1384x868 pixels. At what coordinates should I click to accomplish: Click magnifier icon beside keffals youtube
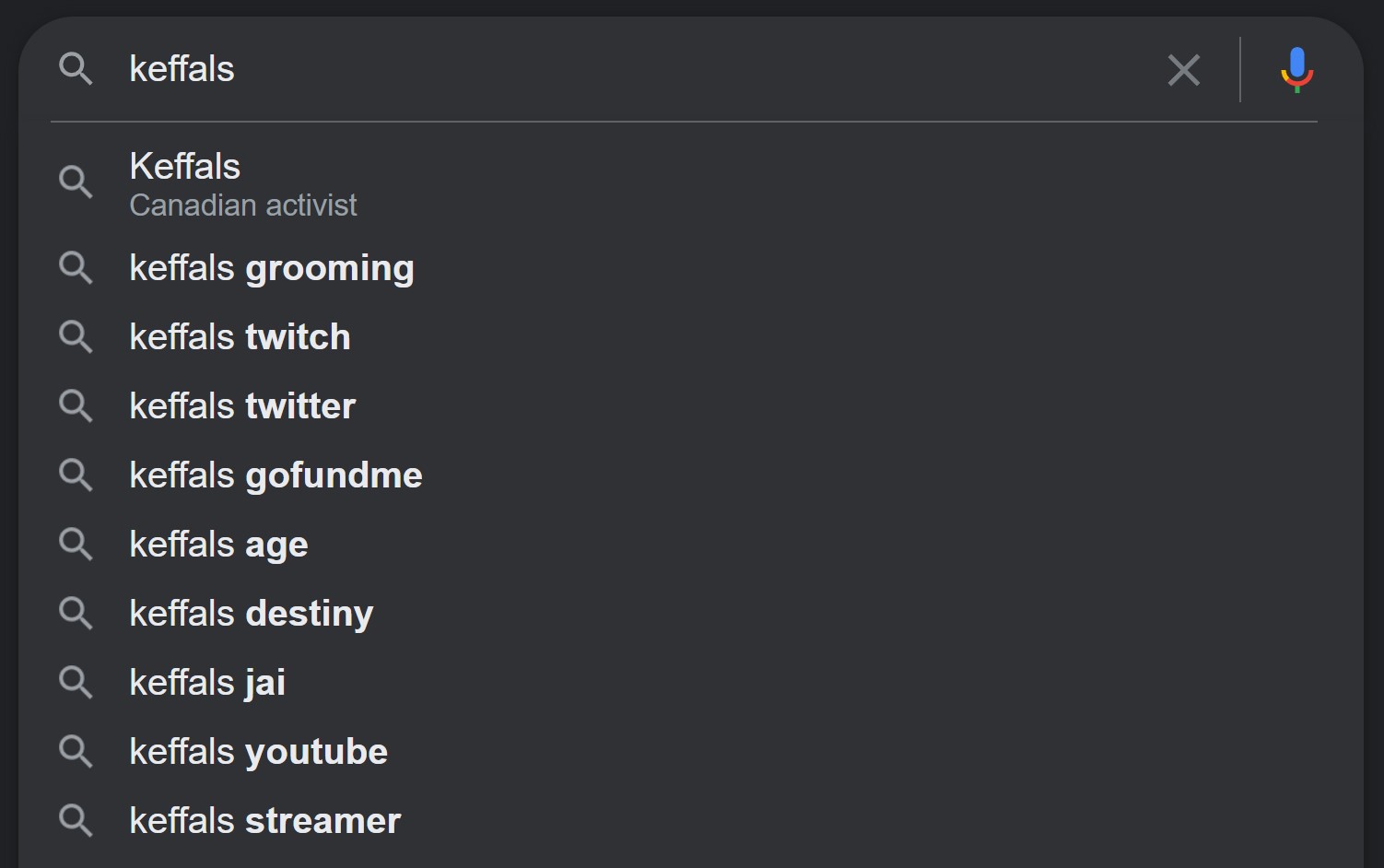pyautogui.click(x=76, y=752)
